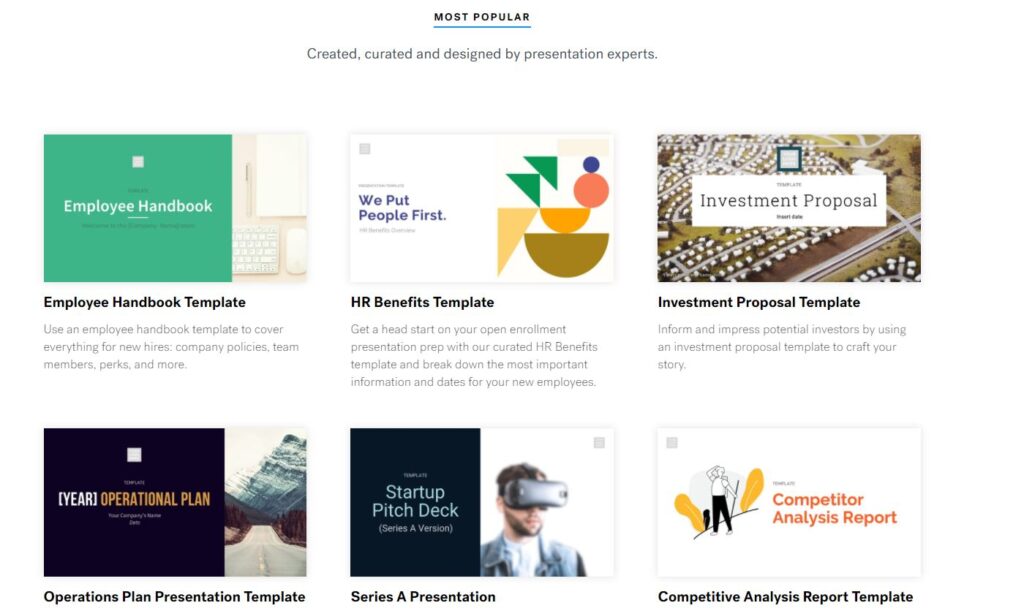Follow the Investment Proposal Template title link
1024x611 pixels.
pos(759,302)
